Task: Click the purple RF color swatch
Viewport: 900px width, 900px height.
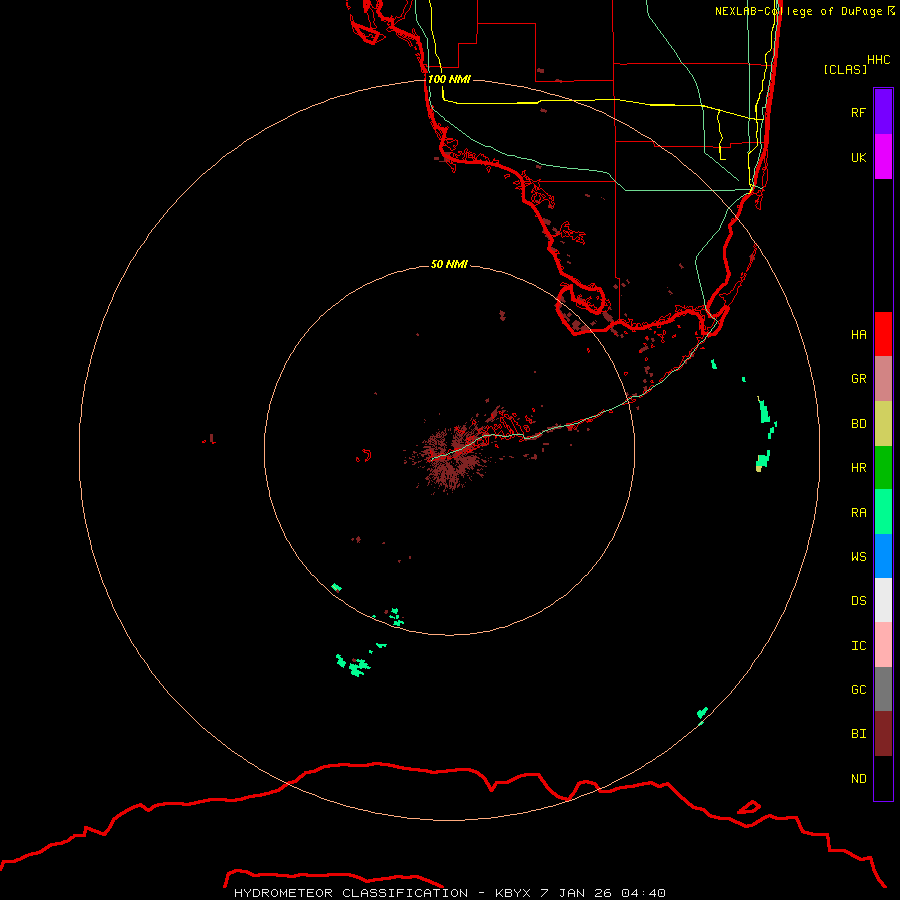Action: (x=883, y=112)
